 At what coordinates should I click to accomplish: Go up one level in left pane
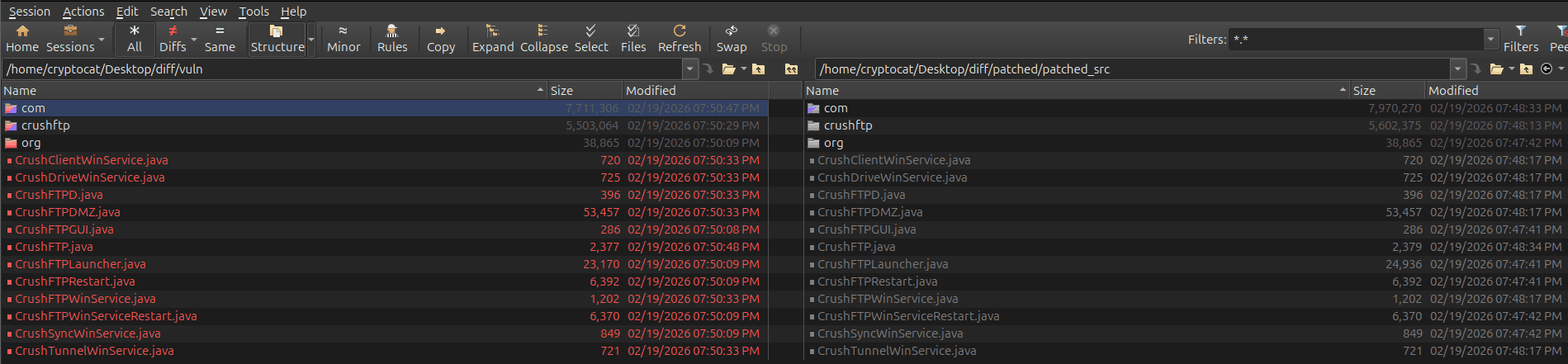point(759,69)
